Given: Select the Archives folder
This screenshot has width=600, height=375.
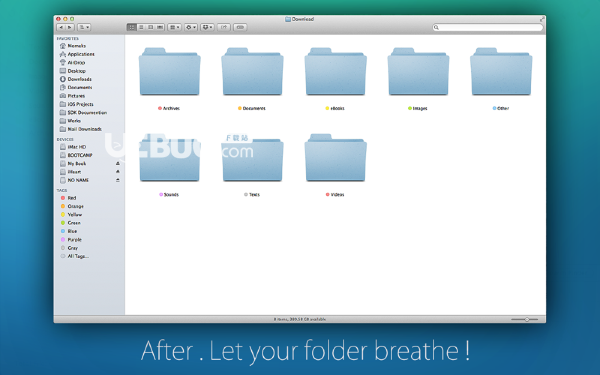Looking at the screenshot, I should click(x=170, y=72).
